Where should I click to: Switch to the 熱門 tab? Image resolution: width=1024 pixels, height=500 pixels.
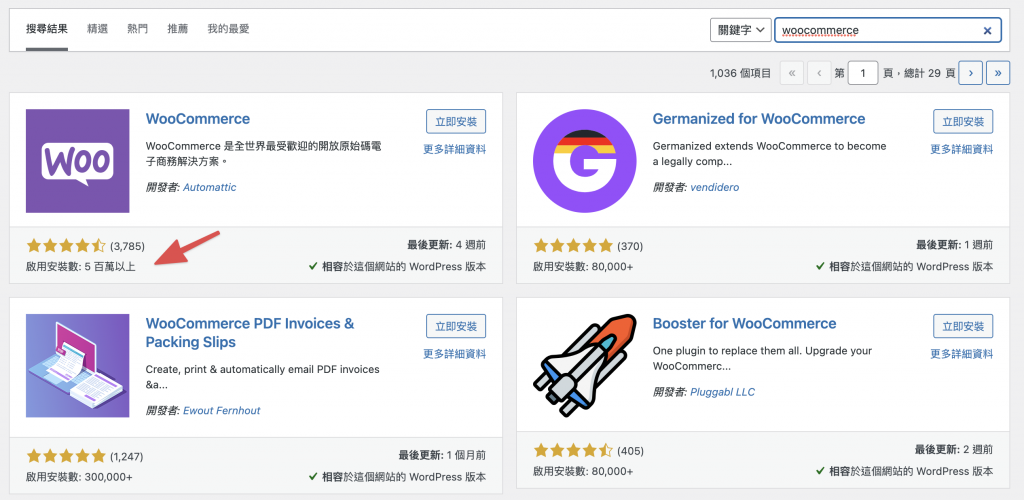[x=138, y=29]
